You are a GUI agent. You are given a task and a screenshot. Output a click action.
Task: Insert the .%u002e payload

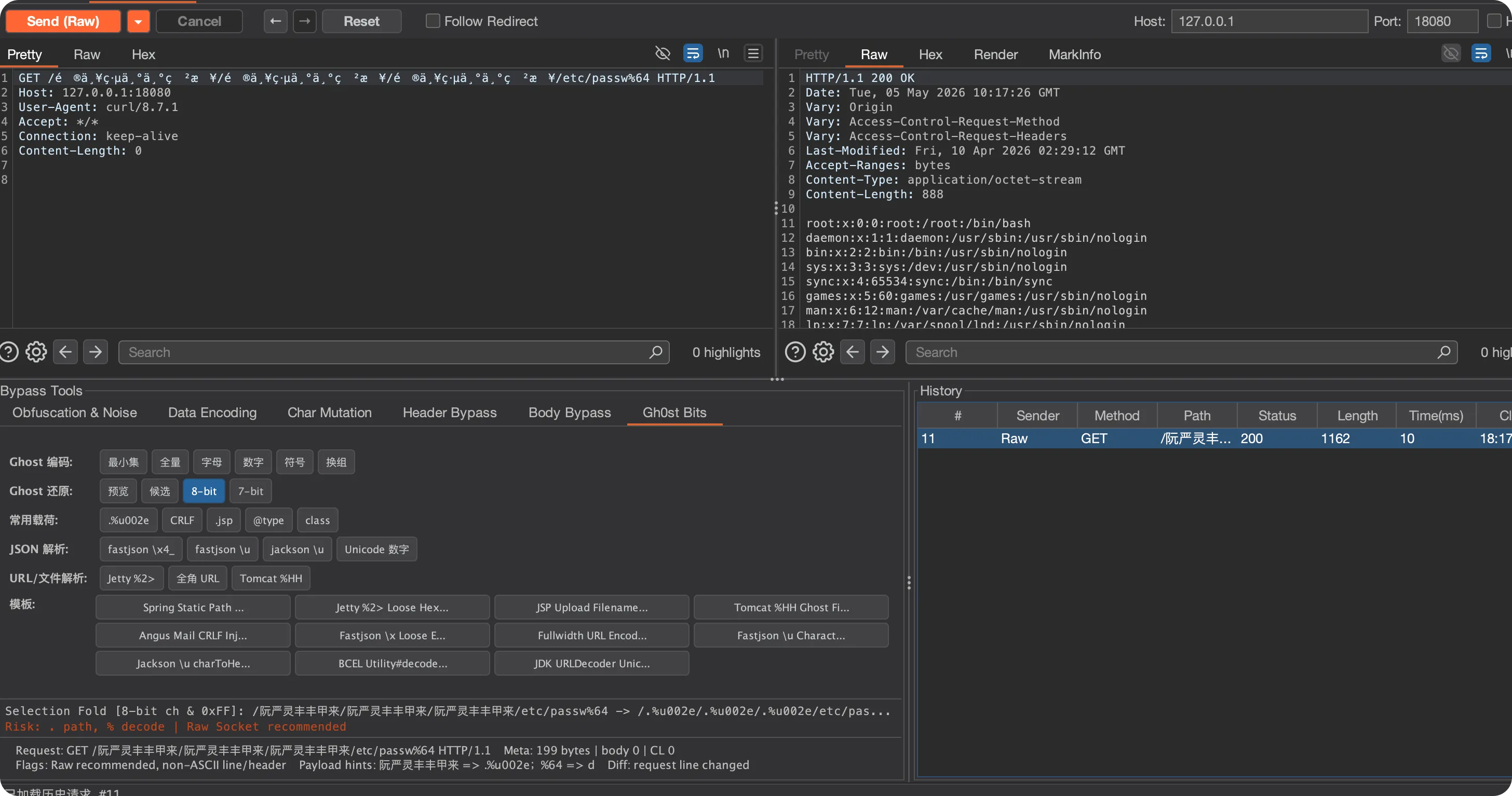pos(129,520)
